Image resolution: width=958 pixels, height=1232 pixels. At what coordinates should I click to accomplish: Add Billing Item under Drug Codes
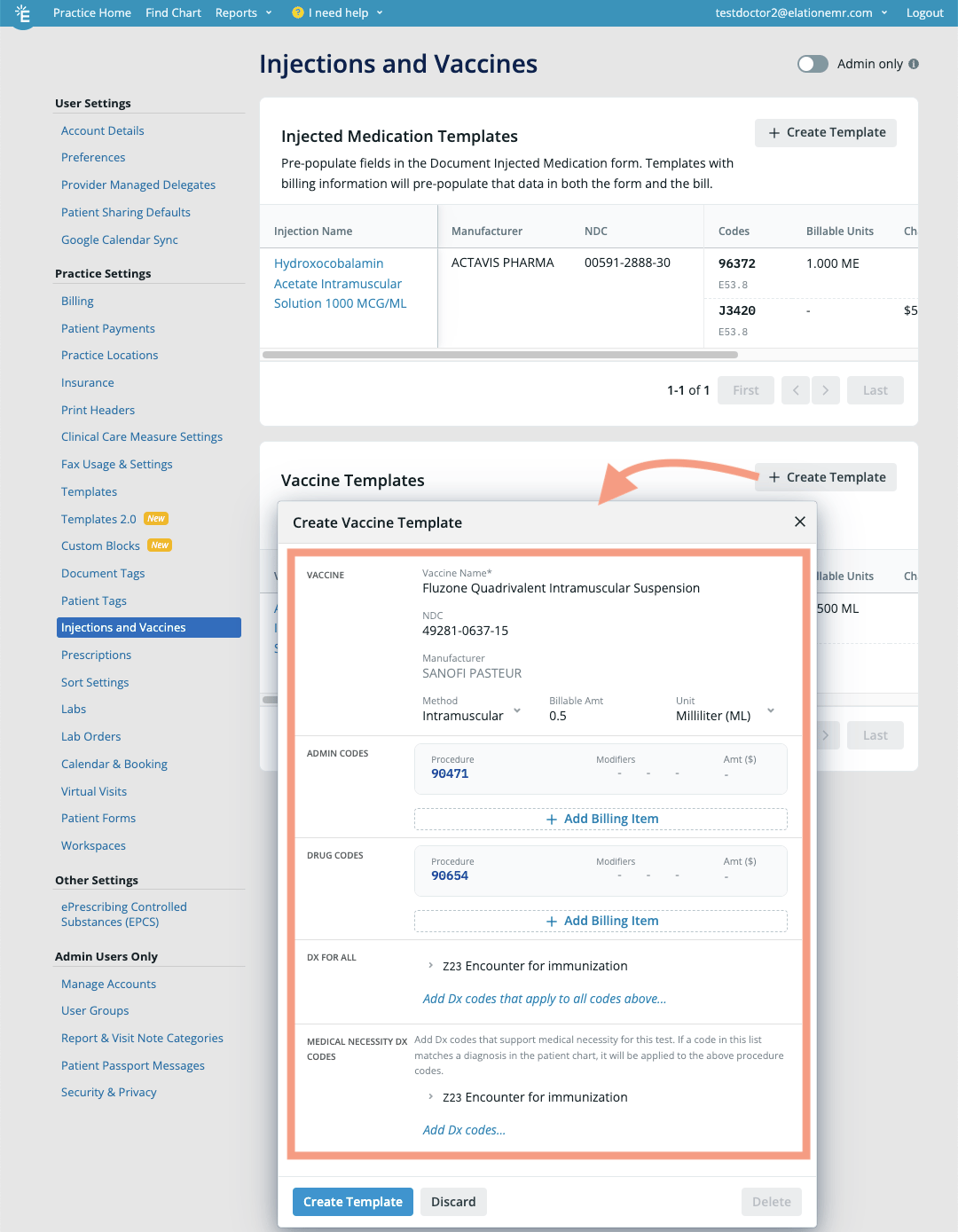[601, 921]
